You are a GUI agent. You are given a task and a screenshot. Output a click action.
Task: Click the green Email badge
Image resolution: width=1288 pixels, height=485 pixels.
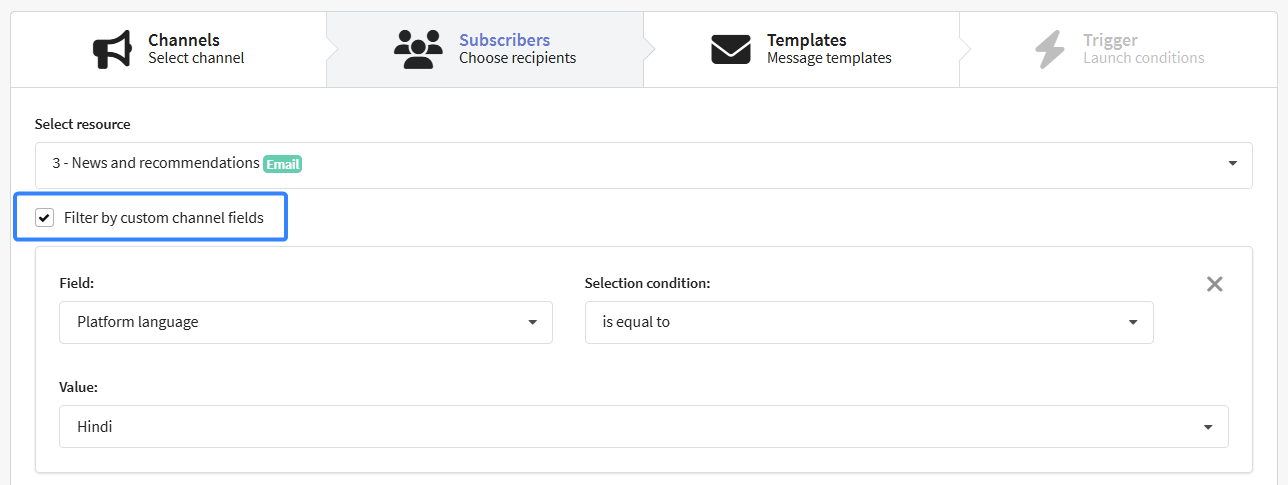(x=283, y=164)
